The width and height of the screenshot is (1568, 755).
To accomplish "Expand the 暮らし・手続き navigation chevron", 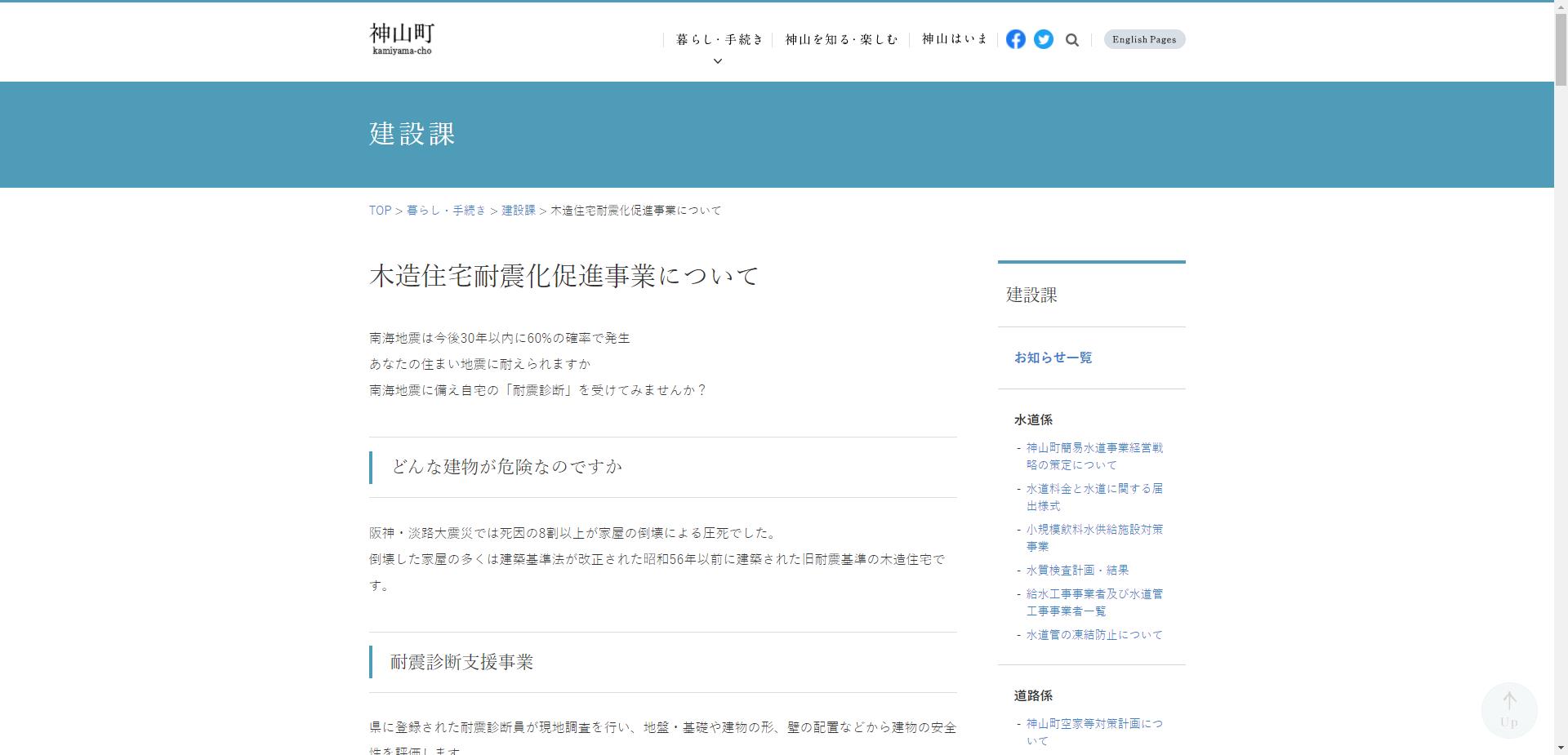I will coord(718,61).
